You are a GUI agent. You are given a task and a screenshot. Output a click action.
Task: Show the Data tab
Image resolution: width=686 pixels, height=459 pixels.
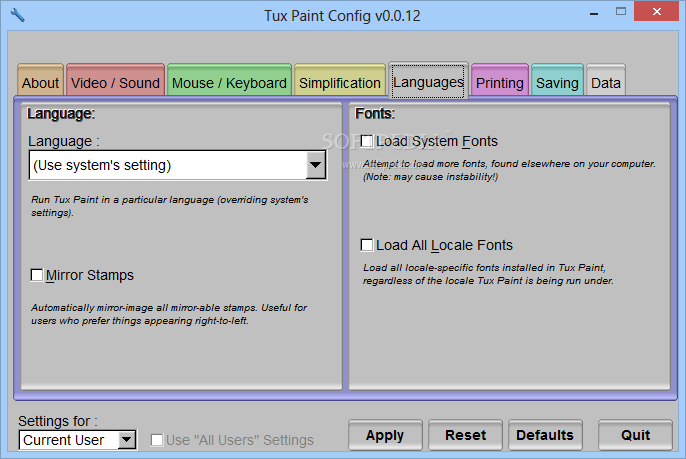(x=606, y=80)
